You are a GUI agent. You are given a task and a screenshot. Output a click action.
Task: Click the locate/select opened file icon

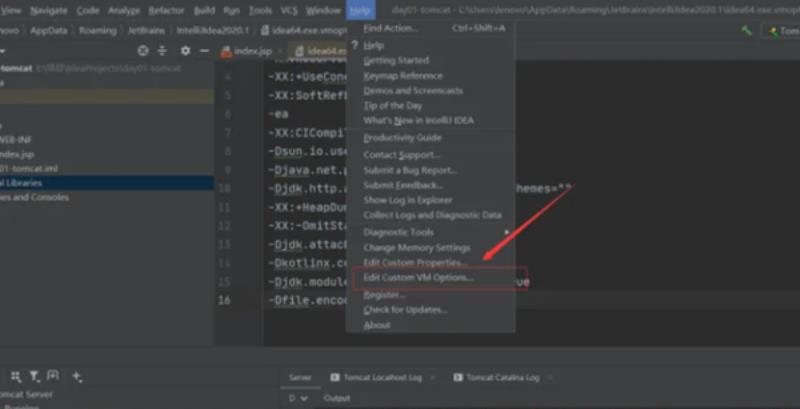click(x=143, y=51)
